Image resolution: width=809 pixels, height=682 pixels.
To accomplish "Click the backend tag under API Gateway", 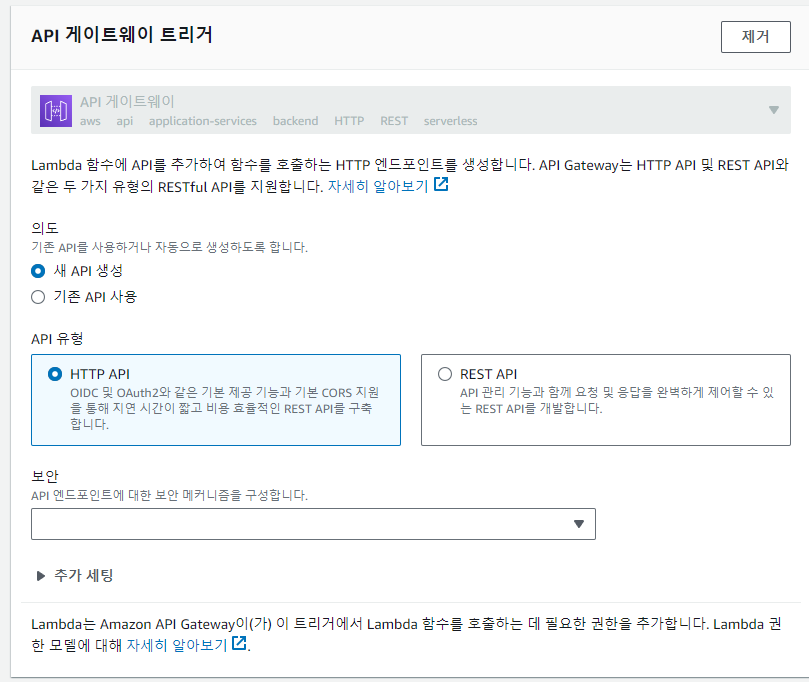I will 295,120.
